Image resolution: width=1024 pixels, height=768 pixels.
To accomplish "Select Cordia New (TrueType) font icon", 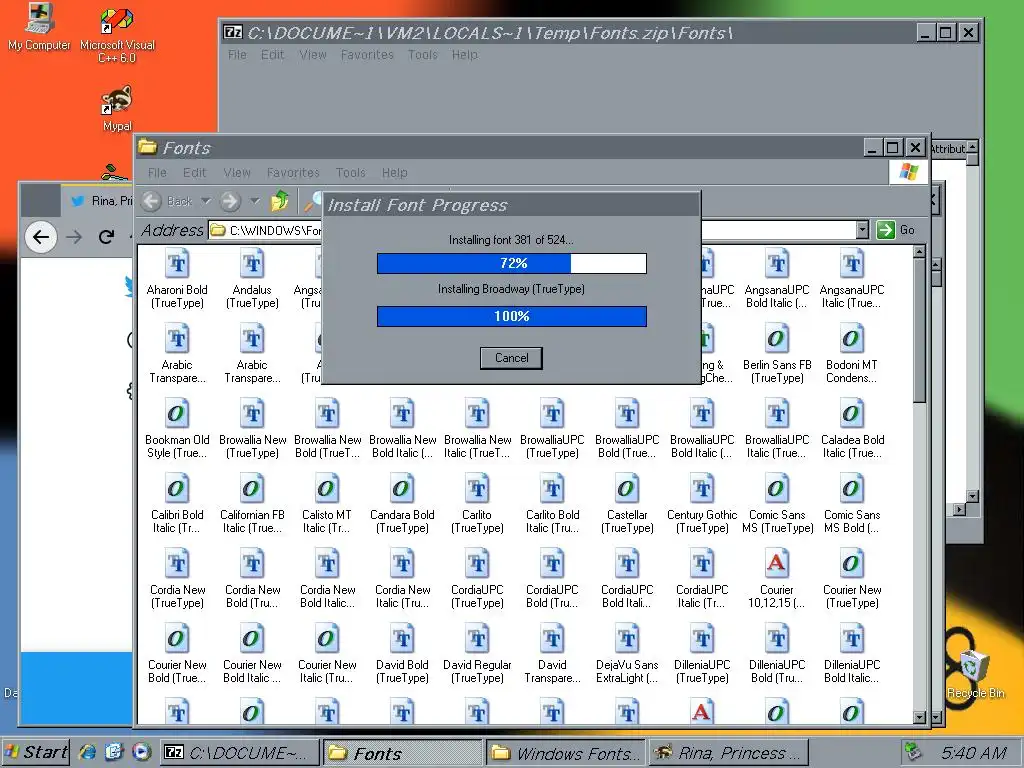I will (177, 563).
